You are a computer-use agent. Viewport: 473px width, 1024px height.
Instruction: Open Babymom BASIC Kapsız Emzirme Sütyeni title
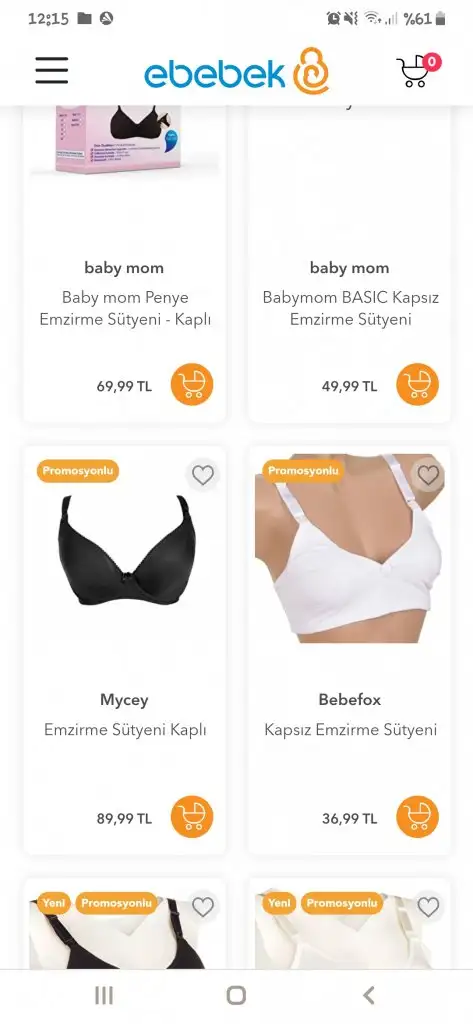tap(350, 309)
